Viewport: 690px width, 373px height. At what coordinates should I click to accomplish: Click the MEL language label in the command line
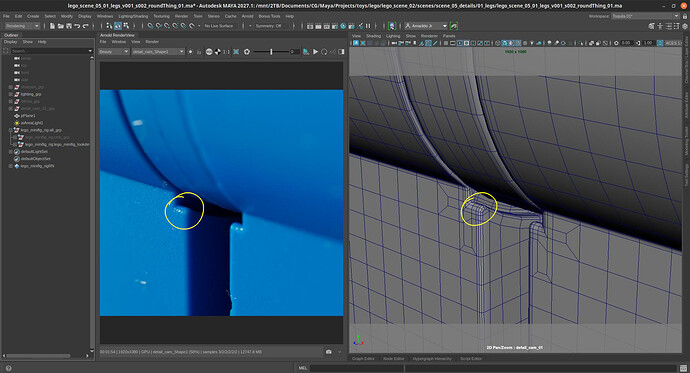[302, 368]
